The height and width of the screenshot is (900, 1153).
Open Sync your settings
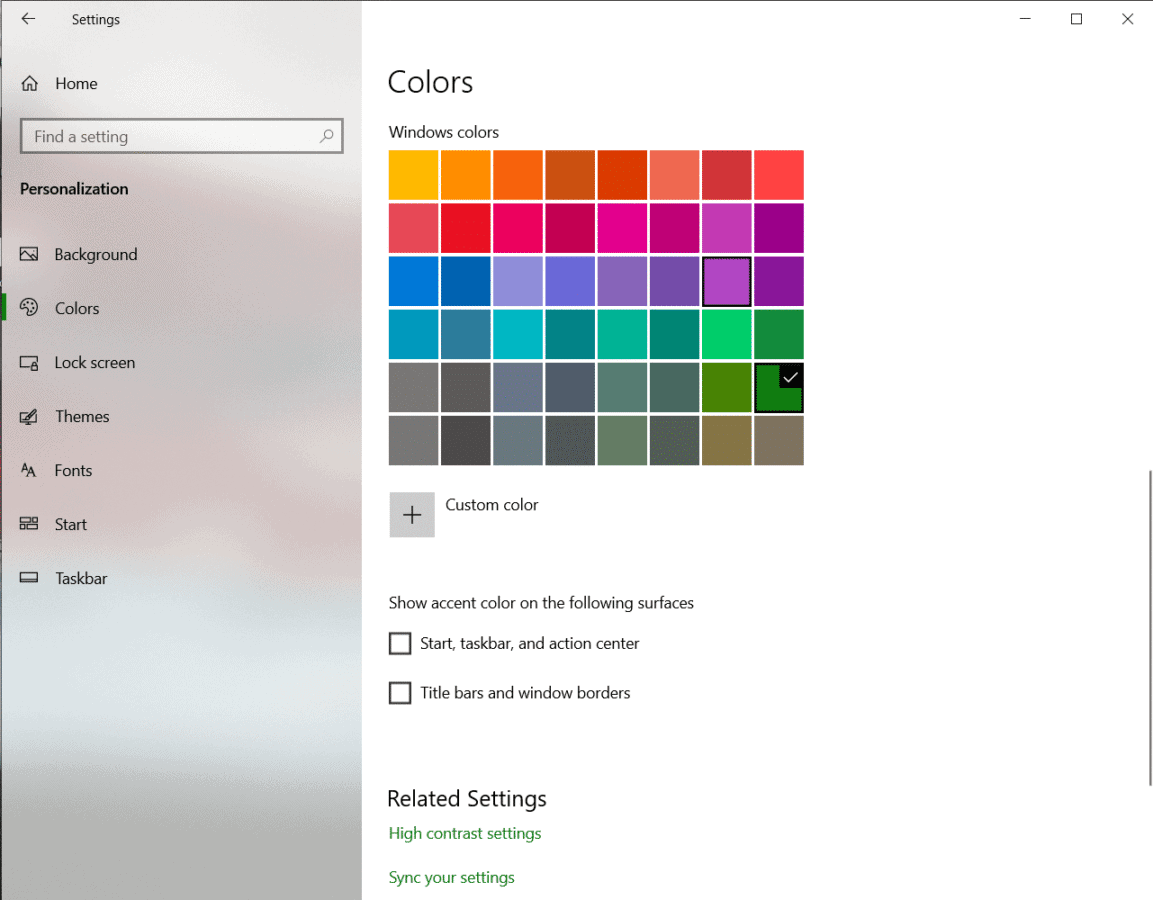tap(451, 877)
